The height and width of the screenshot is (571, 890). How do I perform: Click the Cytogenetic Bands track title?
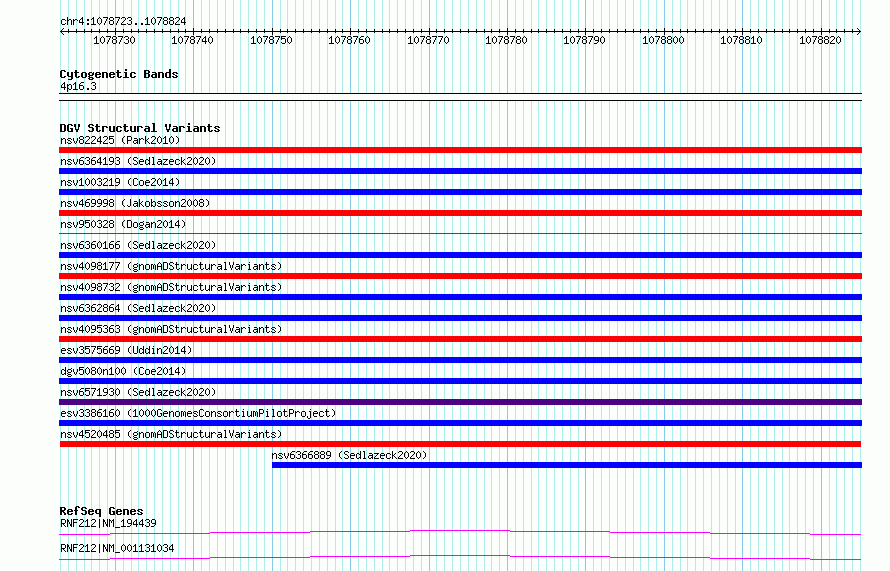click(119, 74)
